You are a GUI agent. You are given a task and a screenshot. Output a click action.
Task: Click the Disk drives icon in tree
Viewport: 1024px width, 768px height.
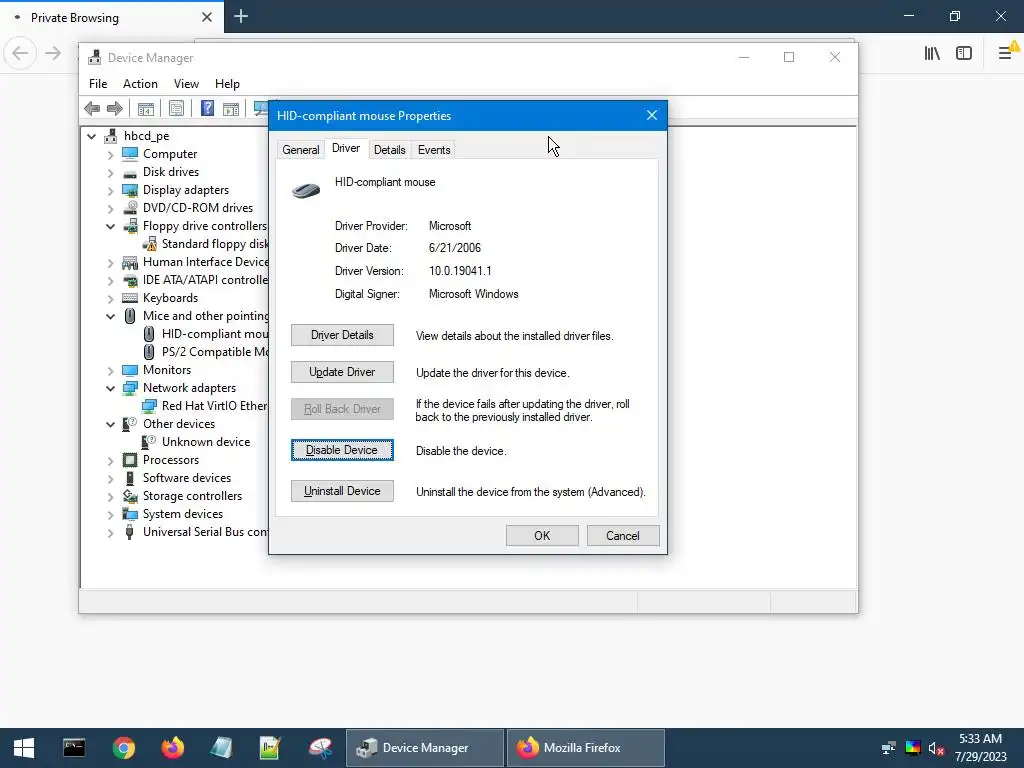tap(130, 172)
